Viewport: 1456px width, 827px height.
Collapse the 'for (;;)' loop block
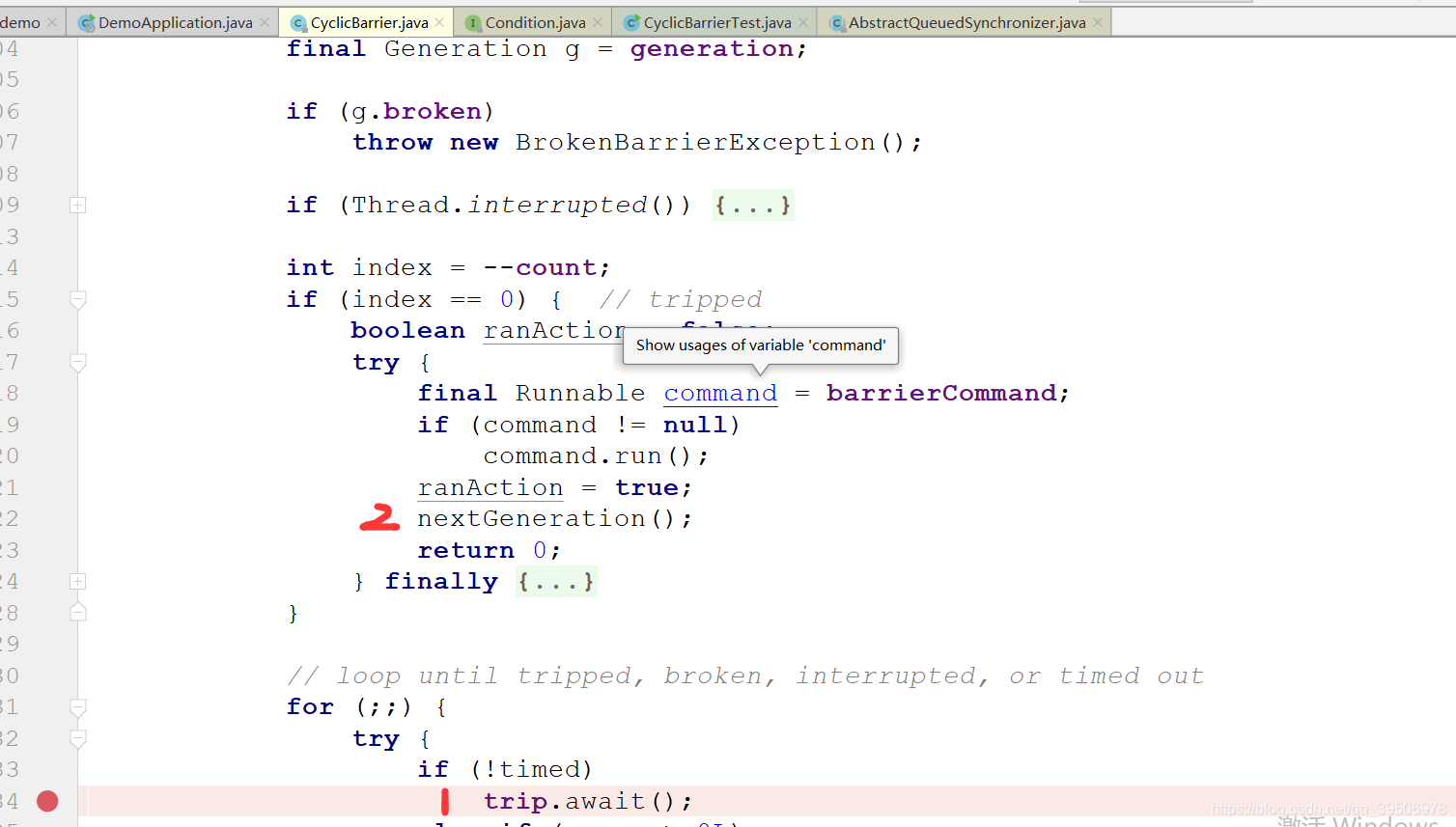[x=78, y=706]
